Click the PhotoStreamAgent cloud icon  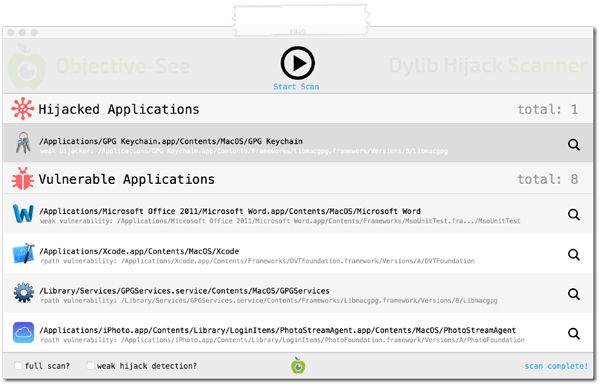pyautogui.click(x=23, y=332)
